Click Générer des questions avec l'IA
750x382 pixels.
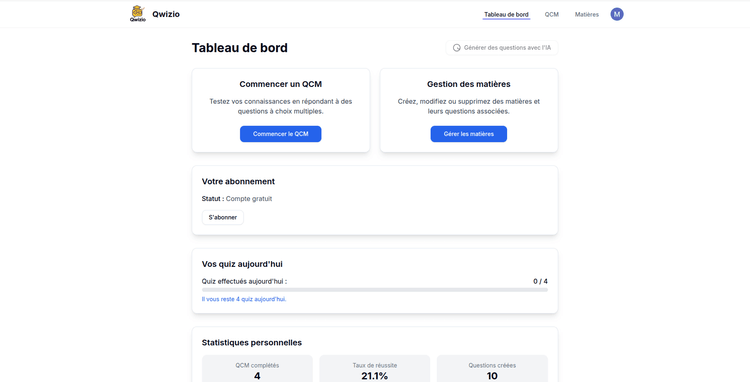[x=502, y=48]
